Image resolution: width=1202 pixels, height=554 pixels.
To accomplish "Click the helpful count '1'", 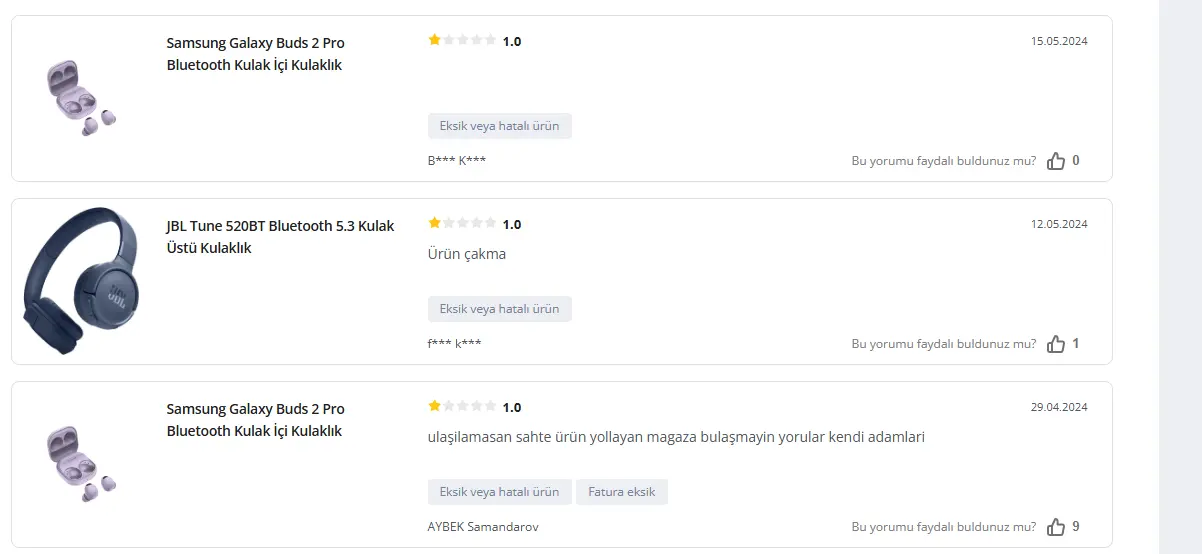I will pos(1076,343).
